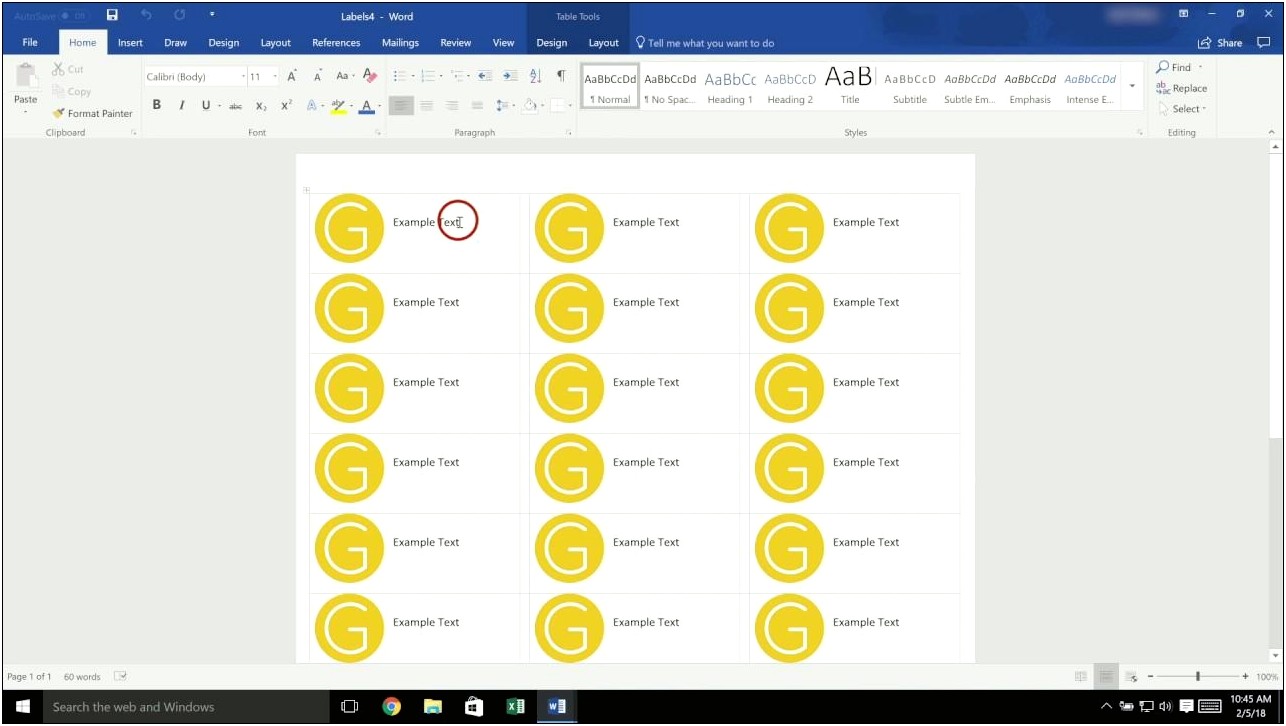The height and width of the screenshot is (726, 1286).
Task: Click Shrink Font icon
Action: pyautogui.click(x=317, y=76)
